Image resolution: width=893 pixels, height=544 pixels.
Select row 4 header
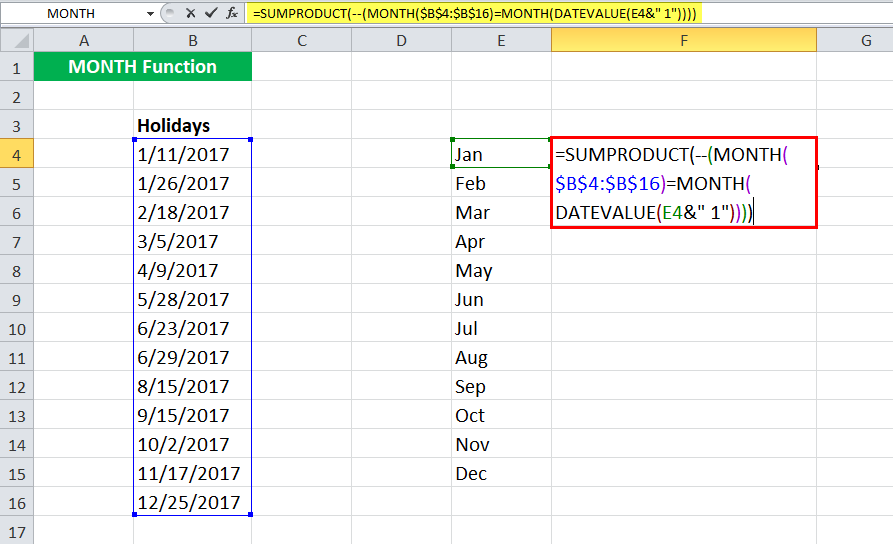tap(17, 154)
